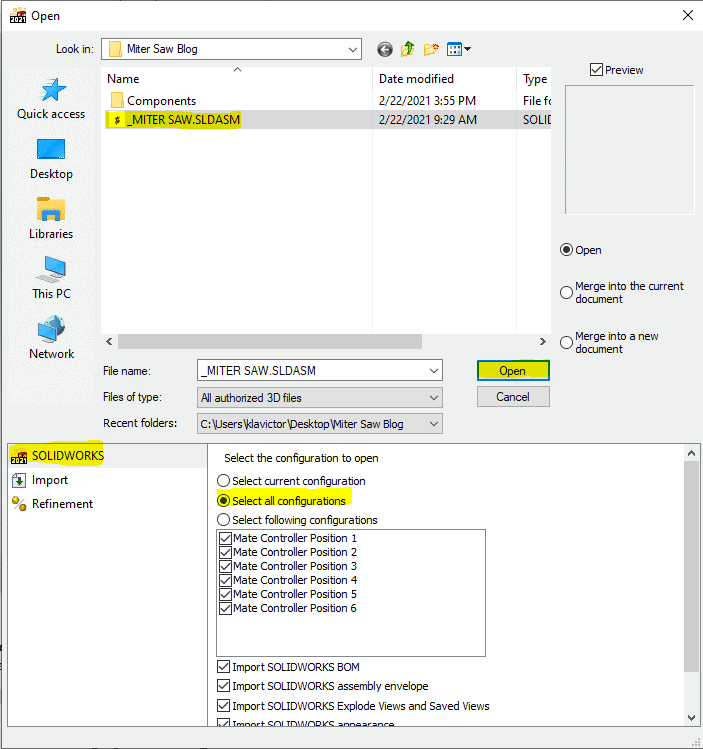Expand the Look in folder dropdown
This screenshot has height=749, width=703.
[x=352, y=49]
